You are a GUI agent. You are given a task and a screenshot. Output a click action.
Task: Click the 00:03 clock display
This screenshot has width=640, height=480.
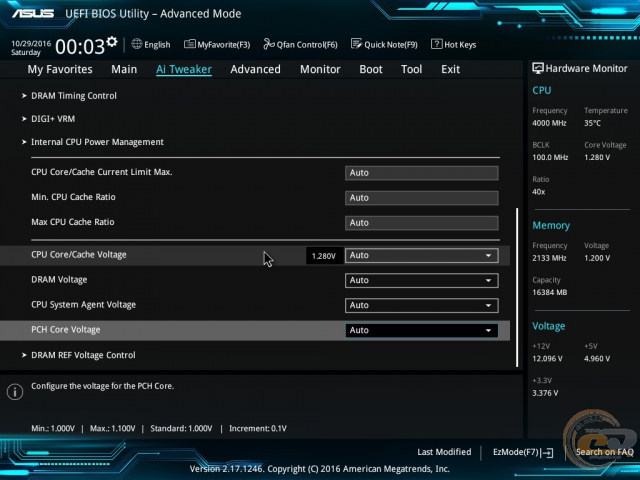pyautogui.click(x=80, y=47)
